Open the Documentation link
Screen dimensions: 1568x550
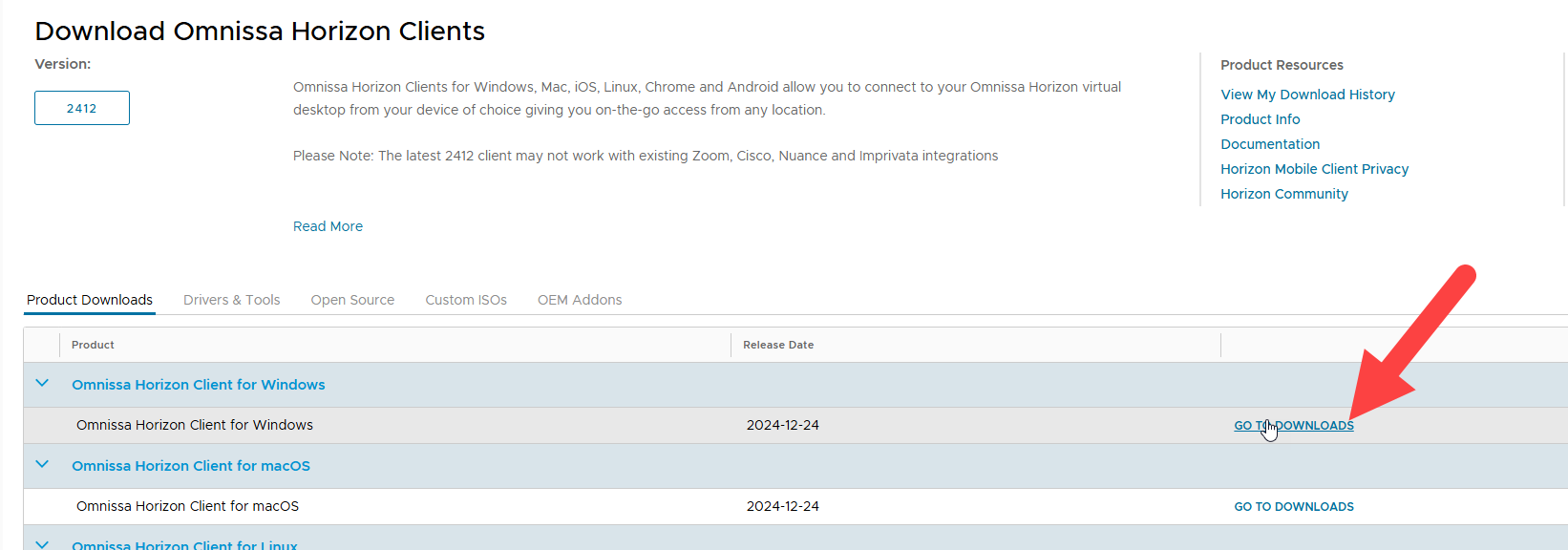point(1270,144)
